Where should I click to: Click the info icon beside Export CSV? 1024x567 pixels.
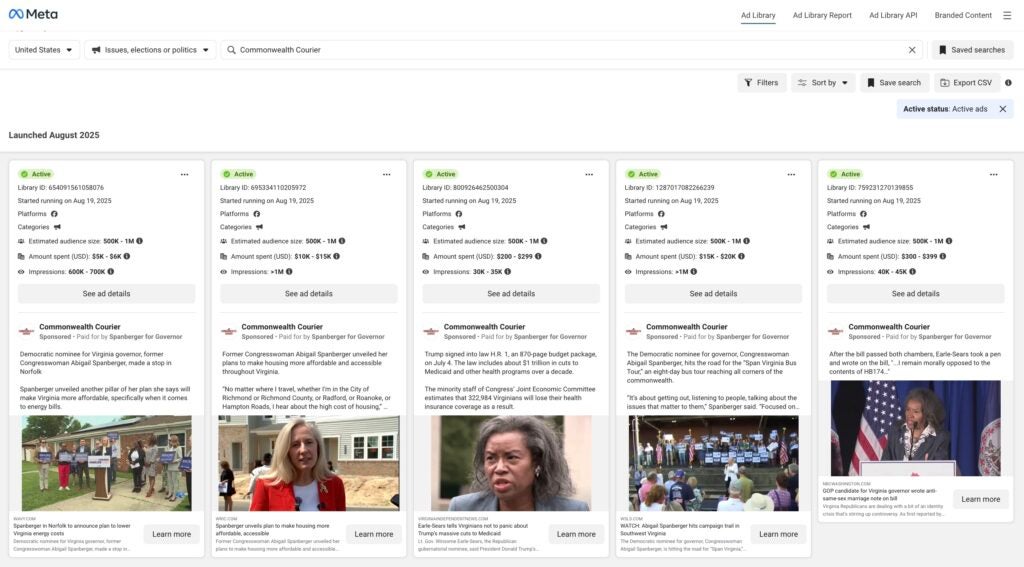tap(1008, 83)
